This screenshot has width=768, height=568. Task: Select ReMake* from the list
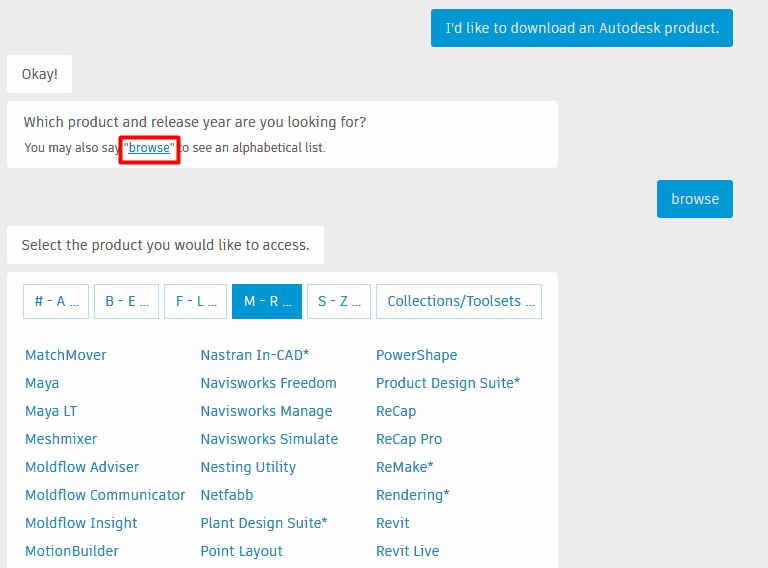(x=405, y=467)
